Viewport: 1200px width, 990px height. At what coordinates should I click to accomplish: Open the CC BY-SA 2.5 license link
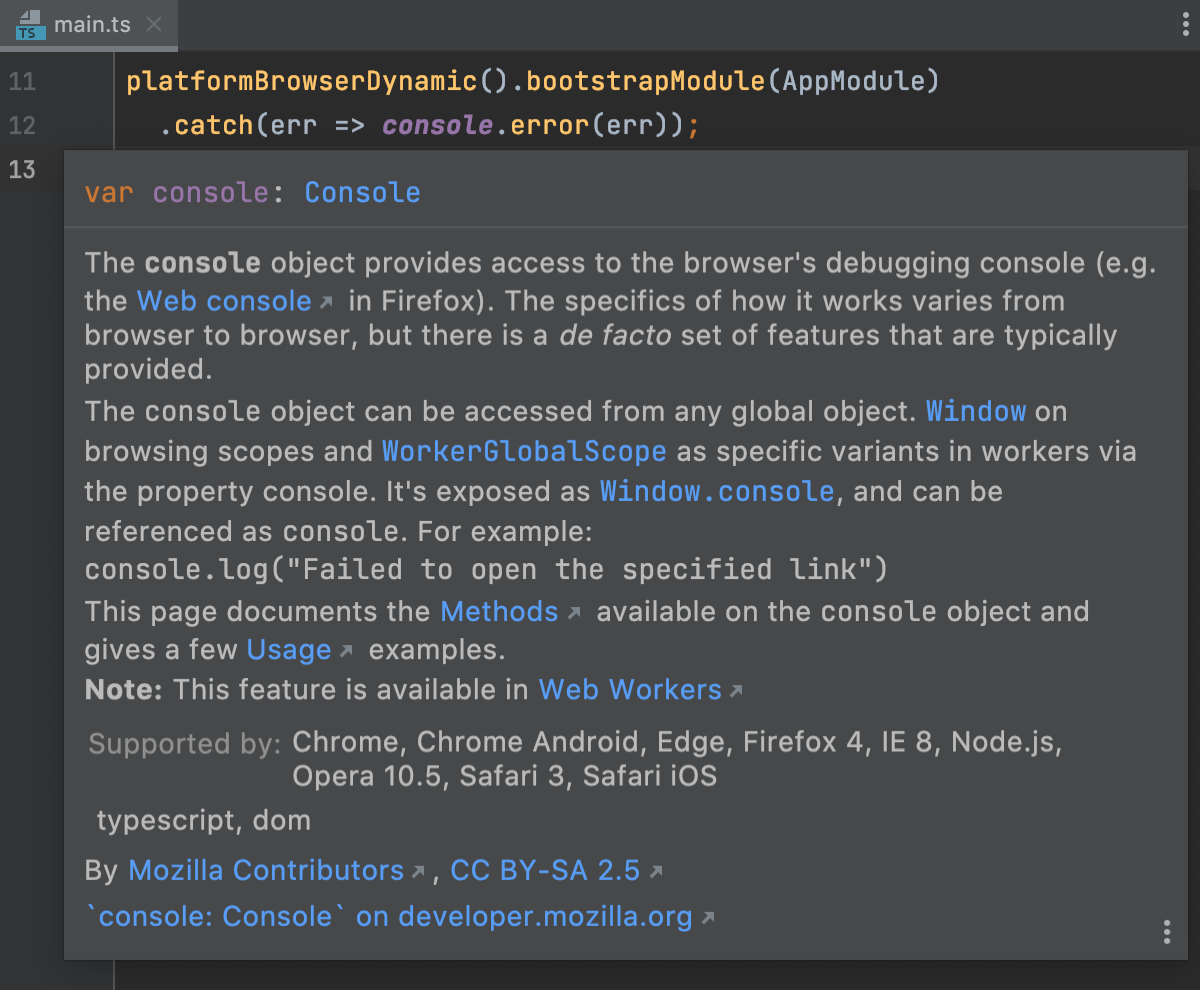click(x=545, y=870)
